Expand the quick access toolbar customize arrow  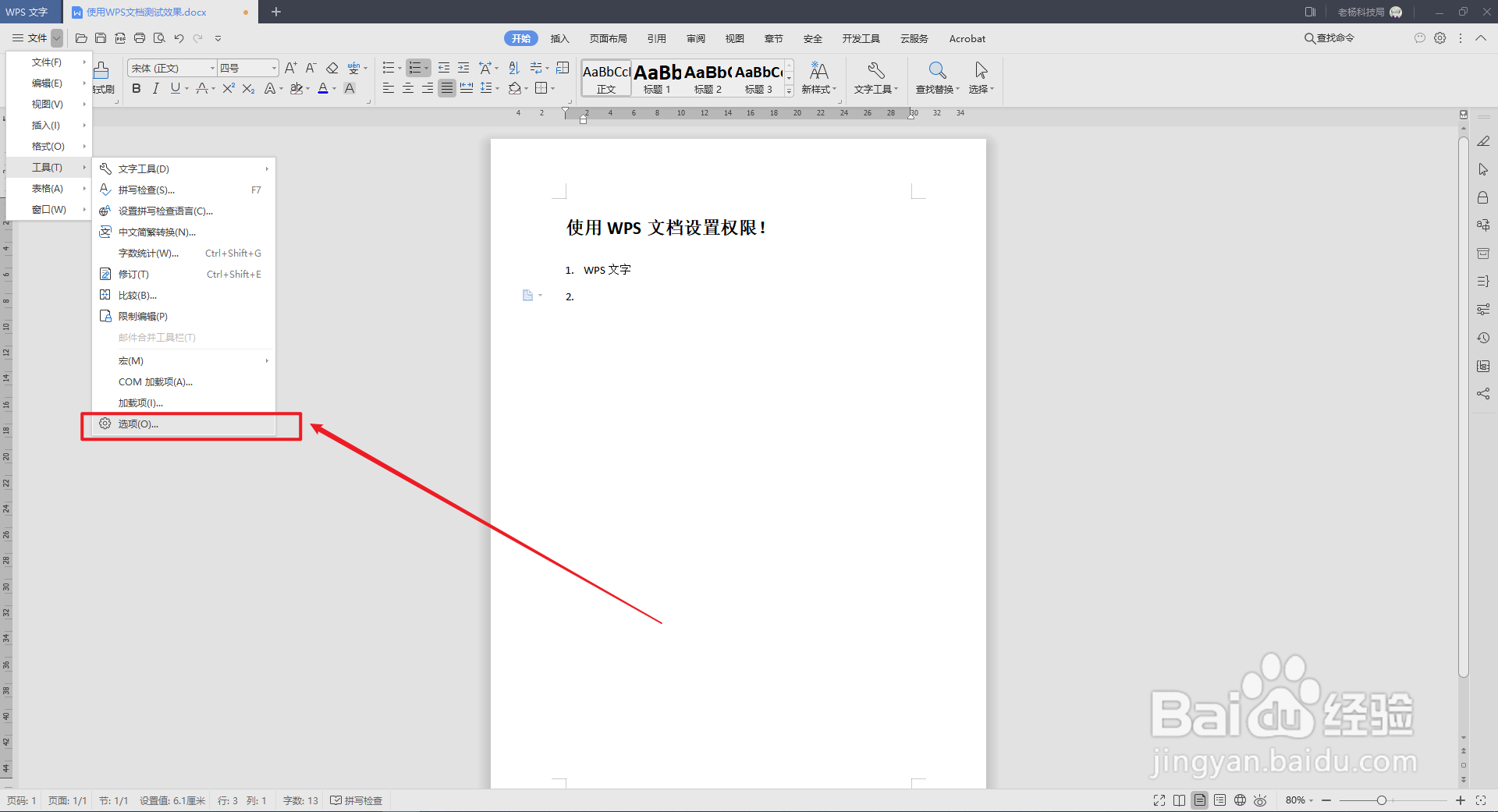click(218, 38)
